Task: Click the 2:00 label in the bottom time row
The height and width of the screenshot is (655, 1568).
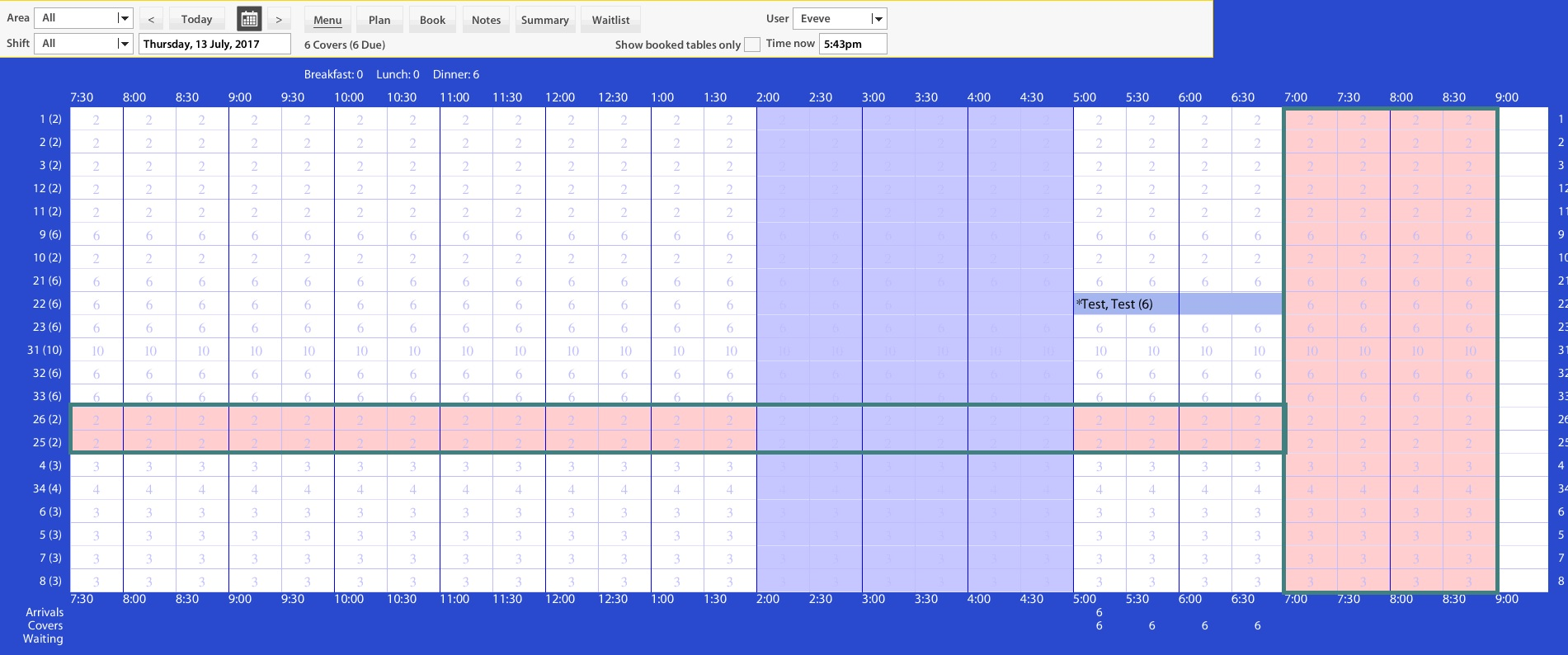Action: point(768,599)
